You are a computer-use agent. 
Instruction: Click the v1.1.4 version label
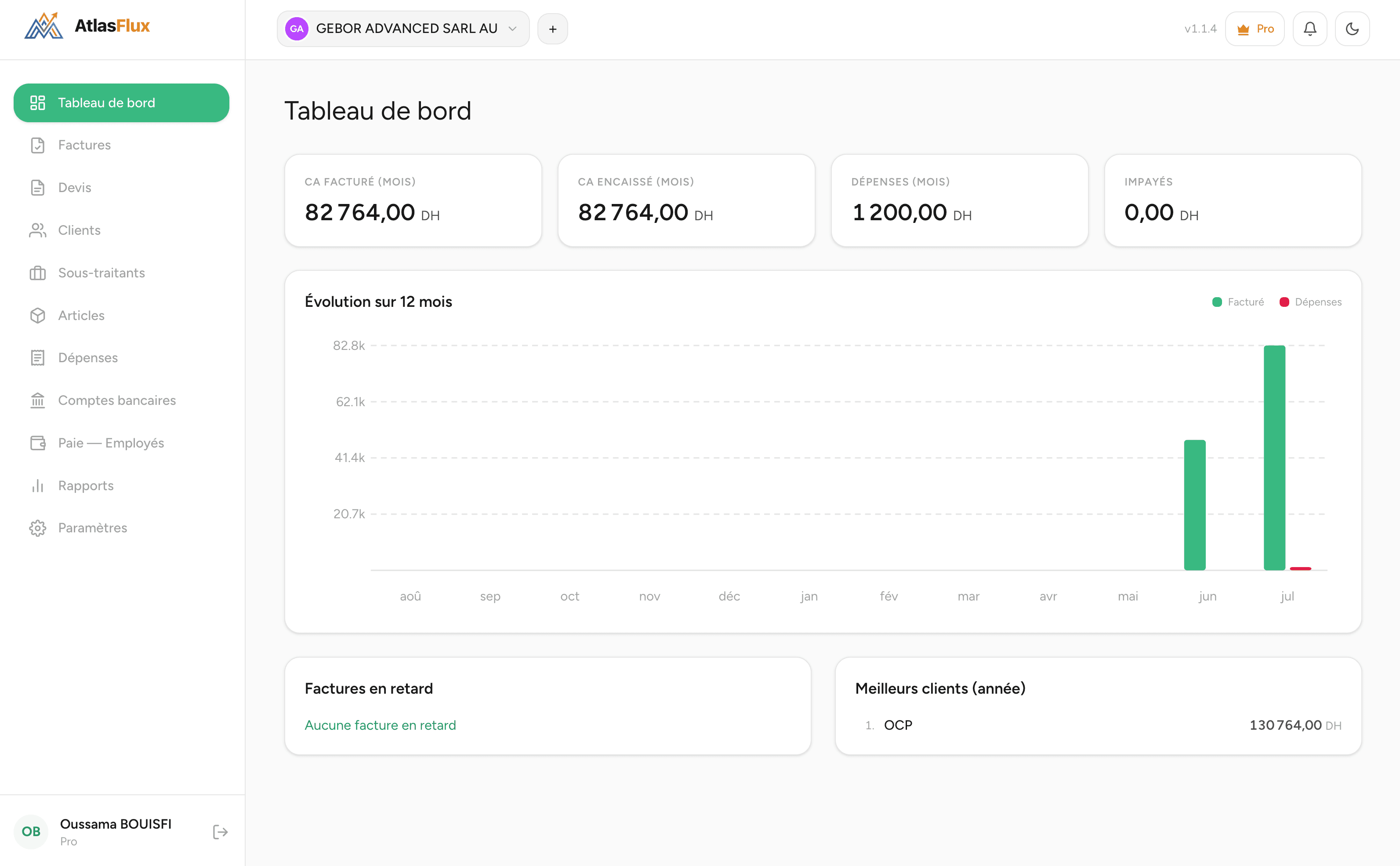point(1200,29)
